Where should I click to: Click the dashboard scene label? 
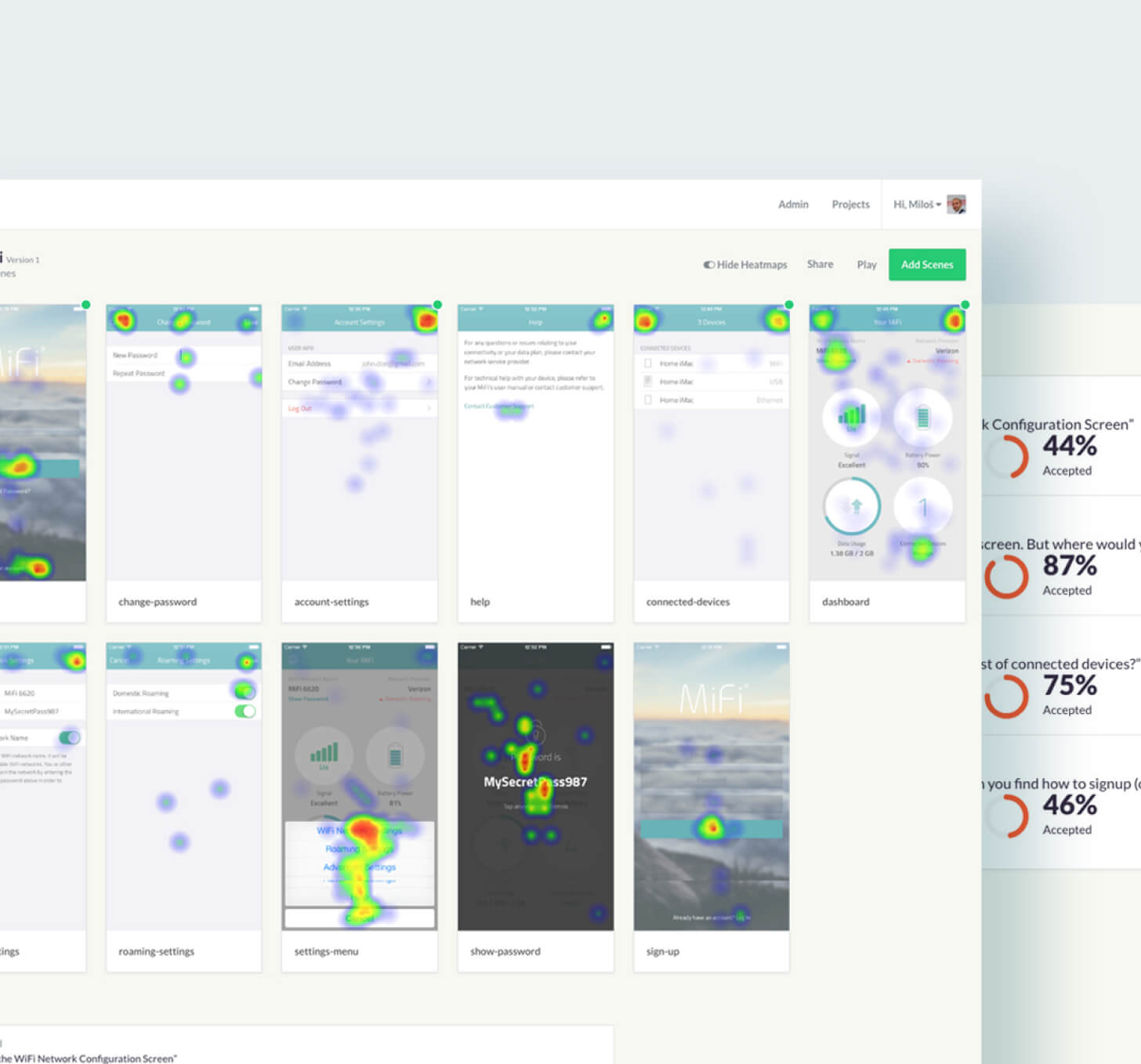846,602
